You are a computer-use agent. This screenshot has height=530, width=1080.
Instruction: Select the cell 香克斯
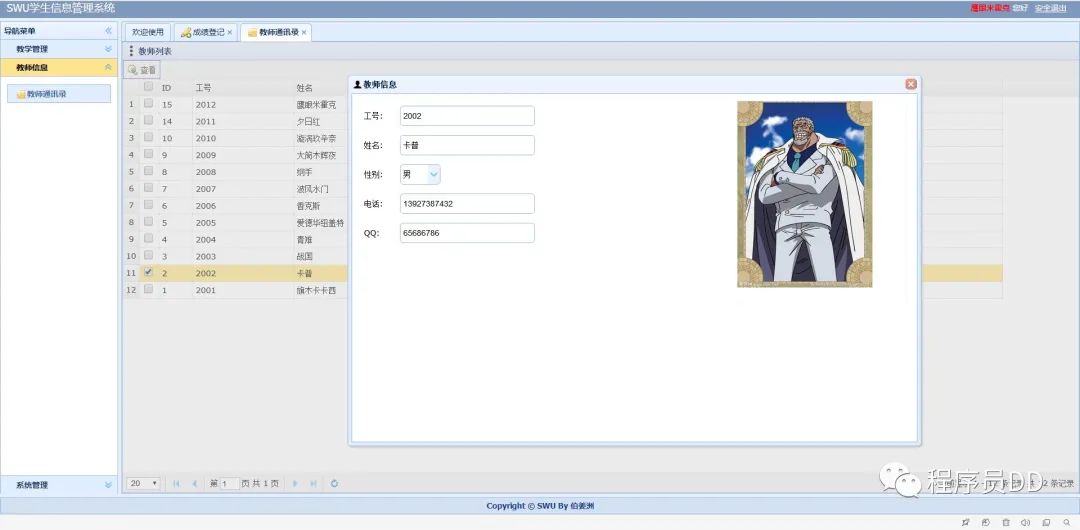click(309, 205)
